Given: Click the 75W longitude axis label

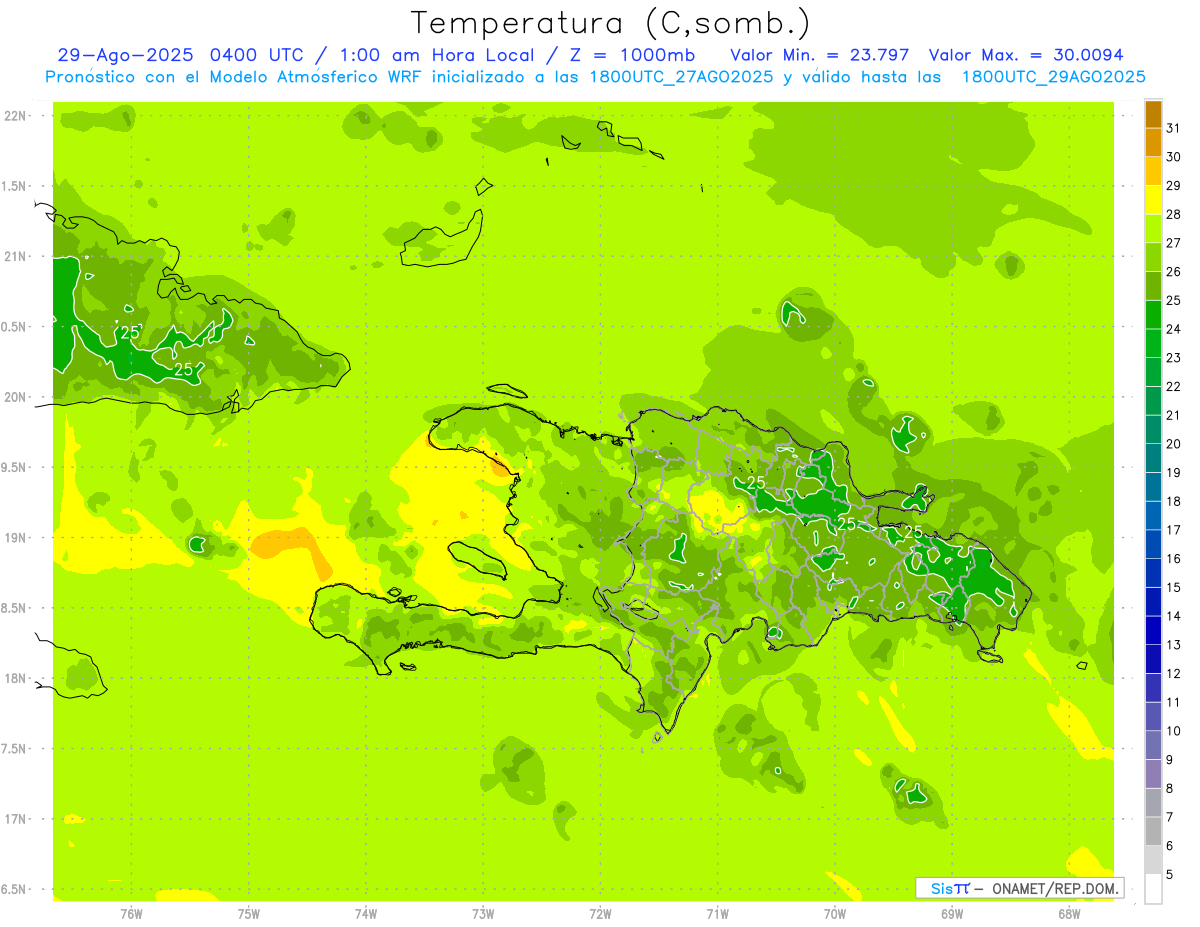Looking at the screenshot, I should pos(248,914).
